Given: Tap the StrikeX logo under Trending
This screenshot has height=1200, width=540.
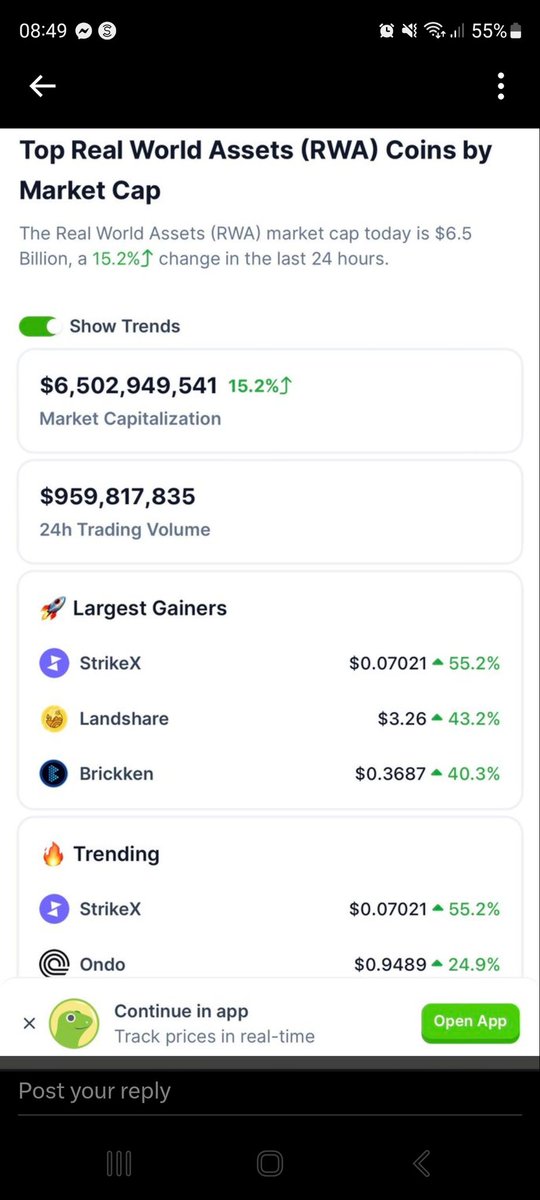Looking at the screenshot, I should coord(54,909).
